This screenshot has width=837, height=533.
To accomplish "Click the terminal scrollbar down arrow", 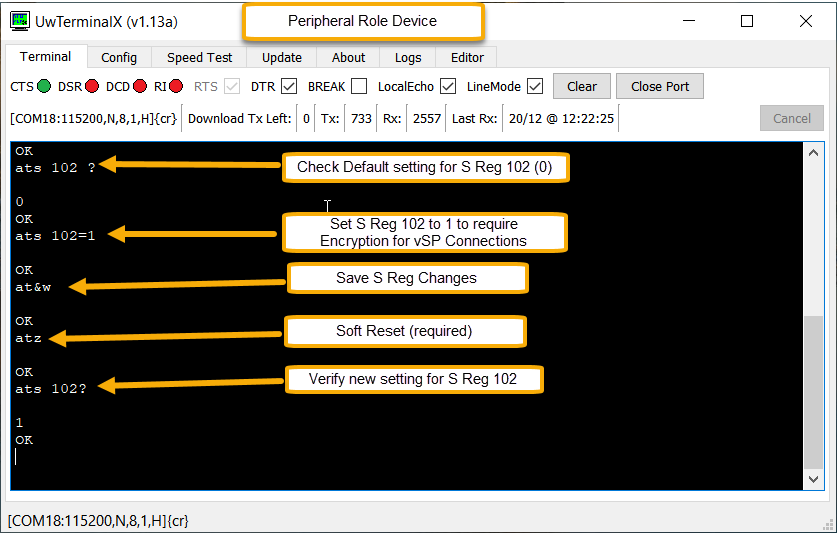I will coord(814,479).
